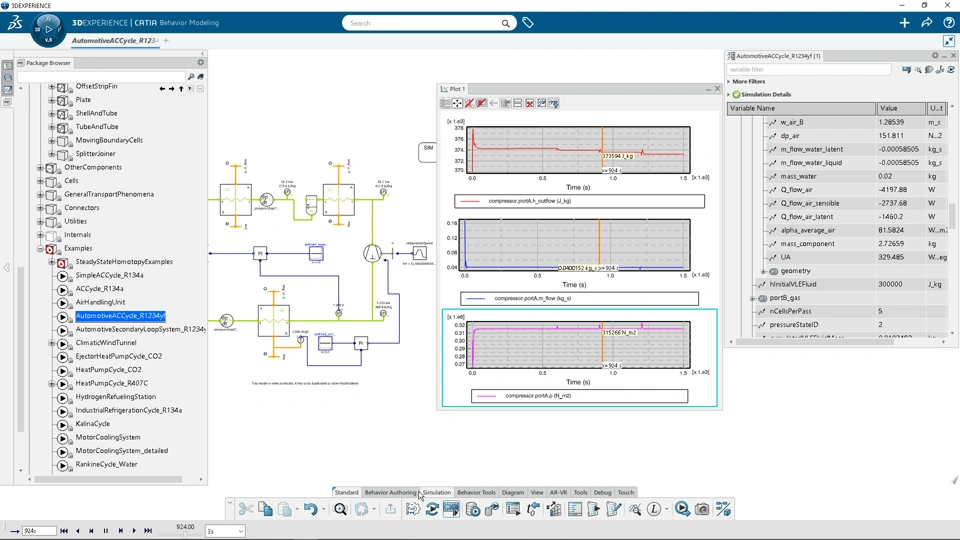
Task: Click the up arrow navigation icon in Package Browser
Action: pos(181,89)
